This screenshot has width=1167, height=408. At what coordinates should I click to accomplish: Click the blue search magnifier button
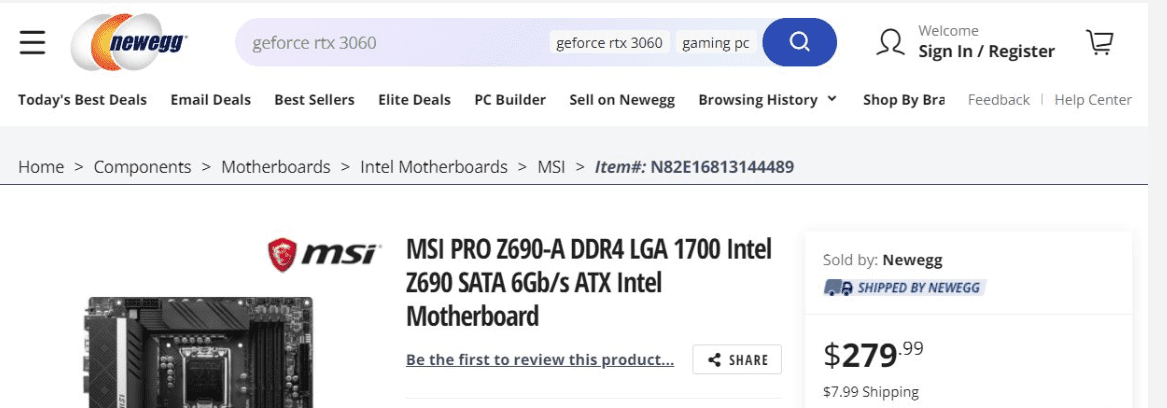click(799, 42)
